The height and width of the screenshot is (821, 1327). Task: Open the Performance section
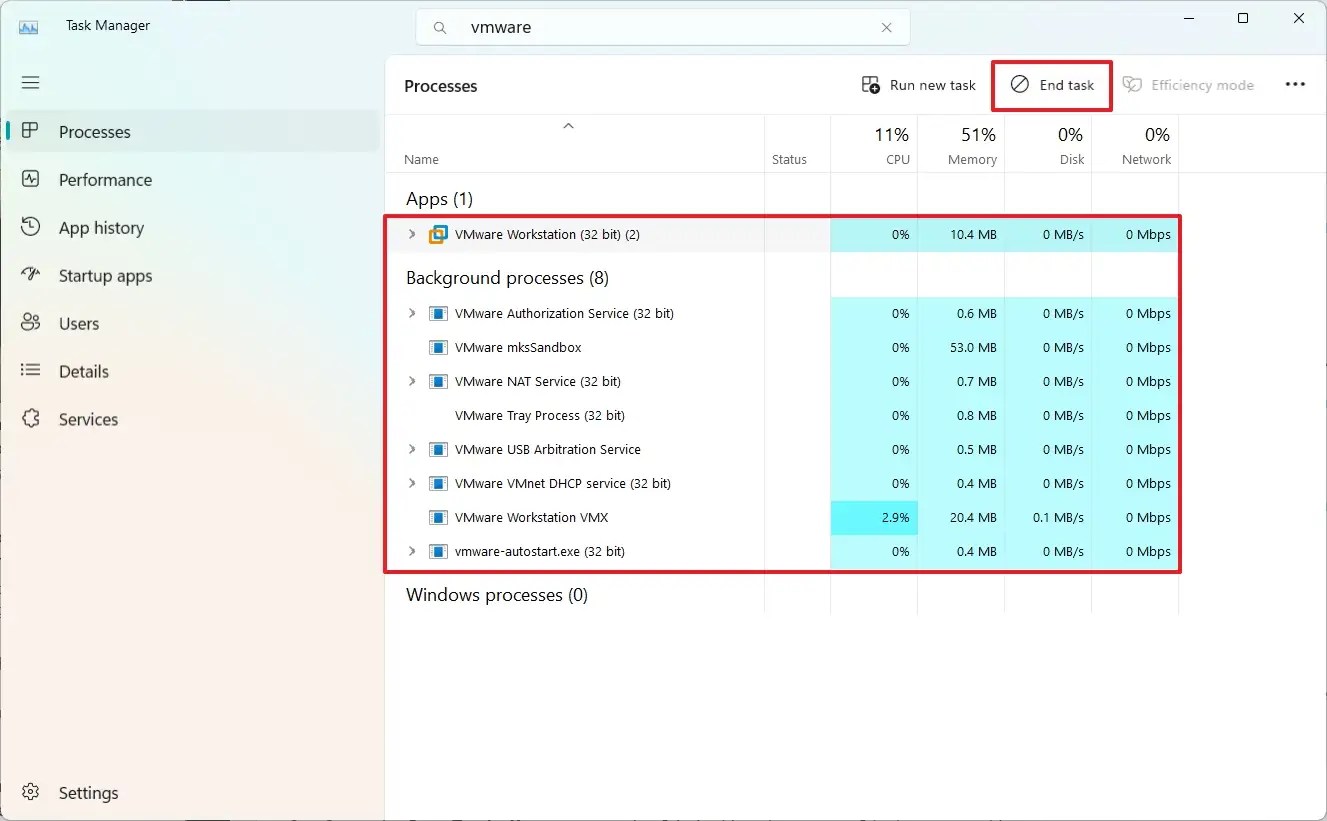pyautogui.click(x=106, y=180)
